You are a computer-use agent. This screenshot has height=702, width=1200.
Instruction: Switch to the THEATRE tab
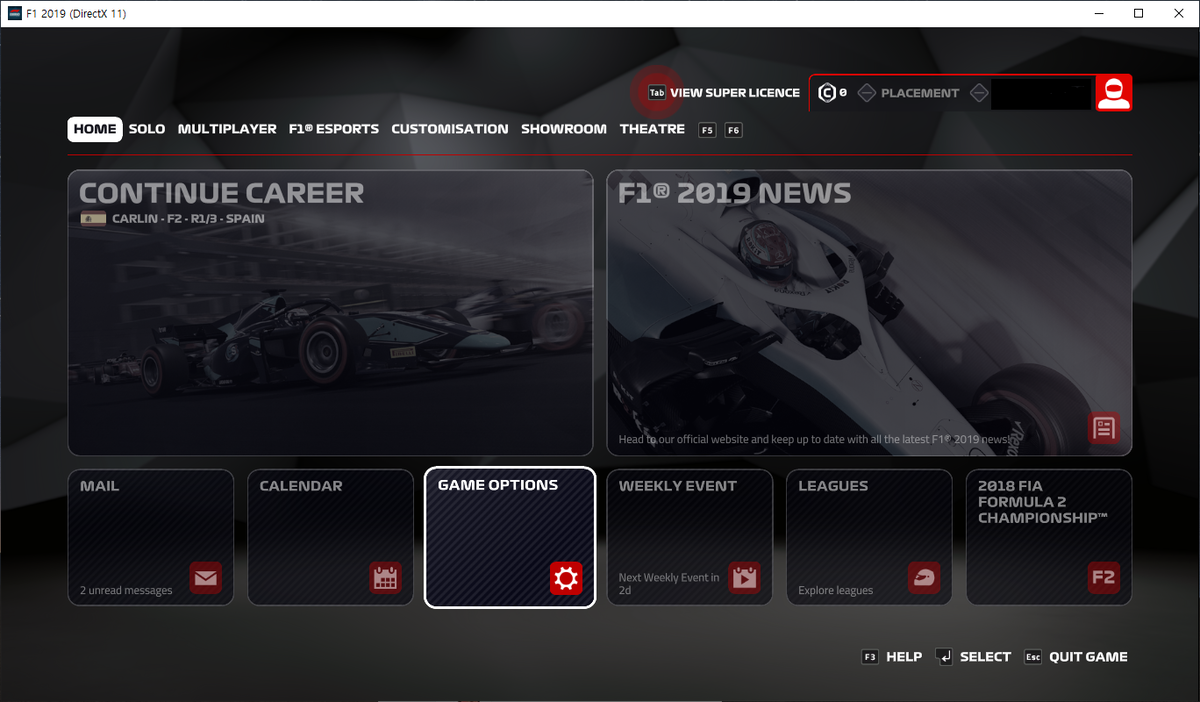tap(652, 129)
